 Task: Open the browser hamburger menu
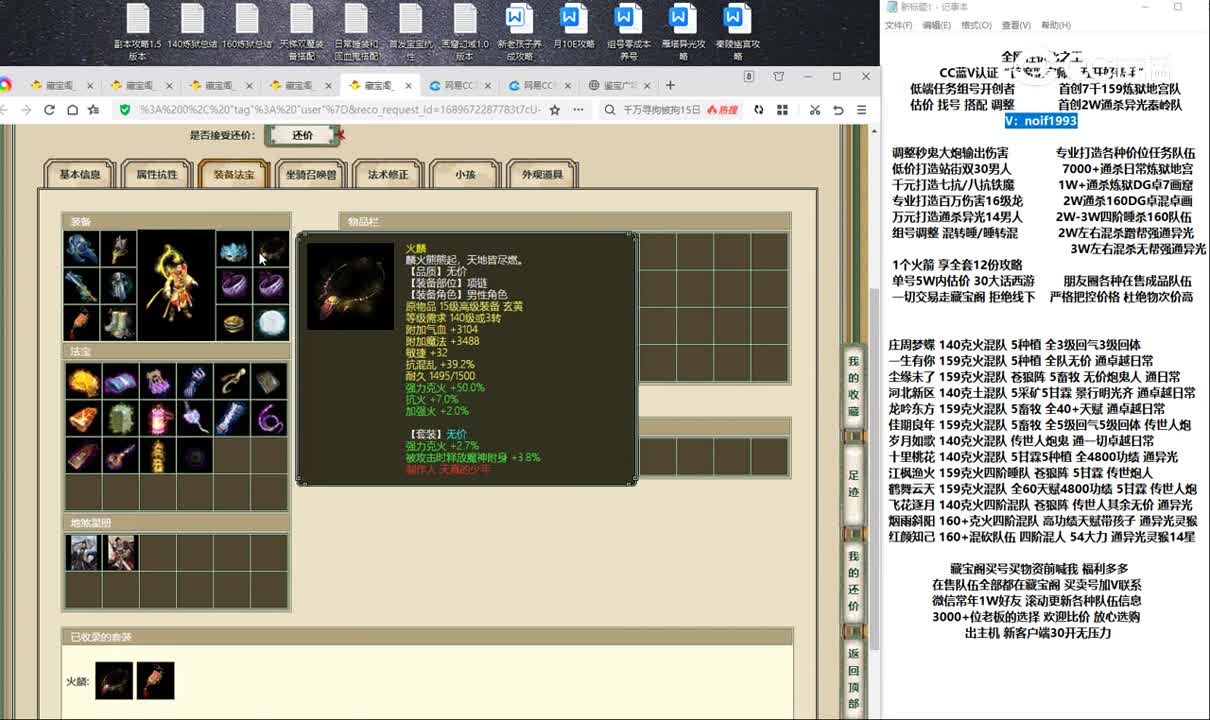coord(863,110)
